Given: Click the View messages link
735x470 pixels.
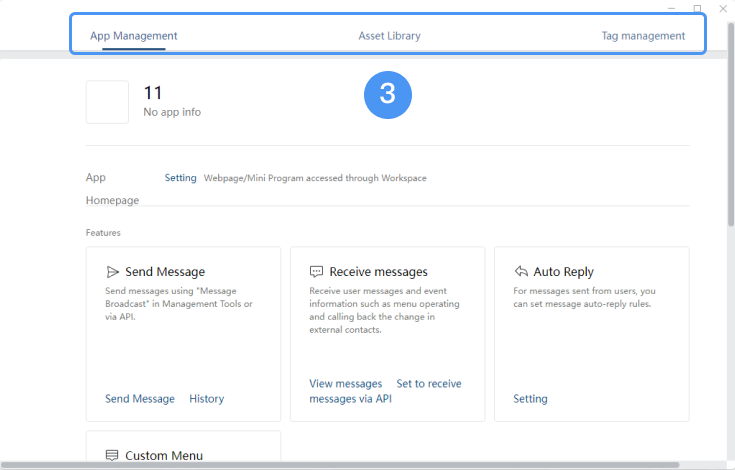Looking at the screenshot, I should coord(346,384).
